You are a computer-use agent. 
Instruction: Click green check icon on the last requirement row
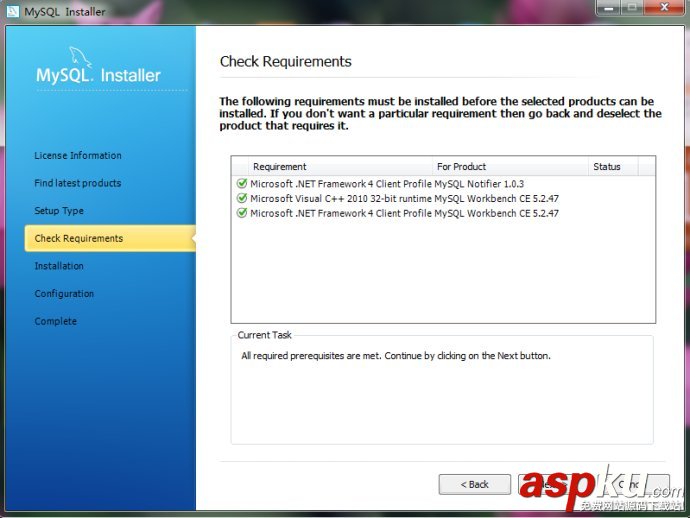click(242, 213)
